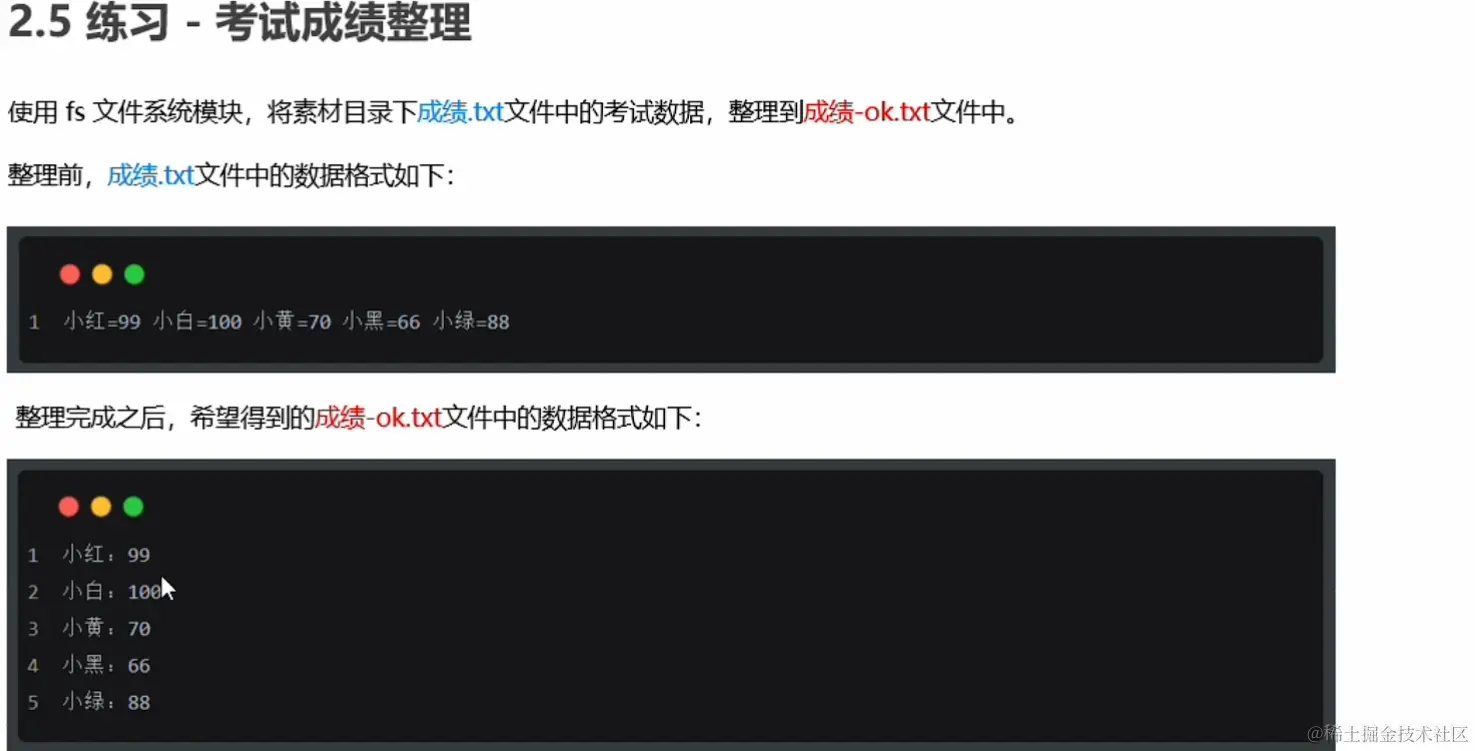Click red dot in first code block

coord(70,274)
